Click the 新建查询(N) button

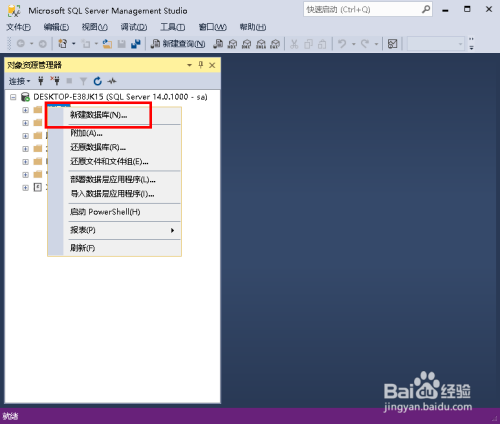tap(178, 44)
